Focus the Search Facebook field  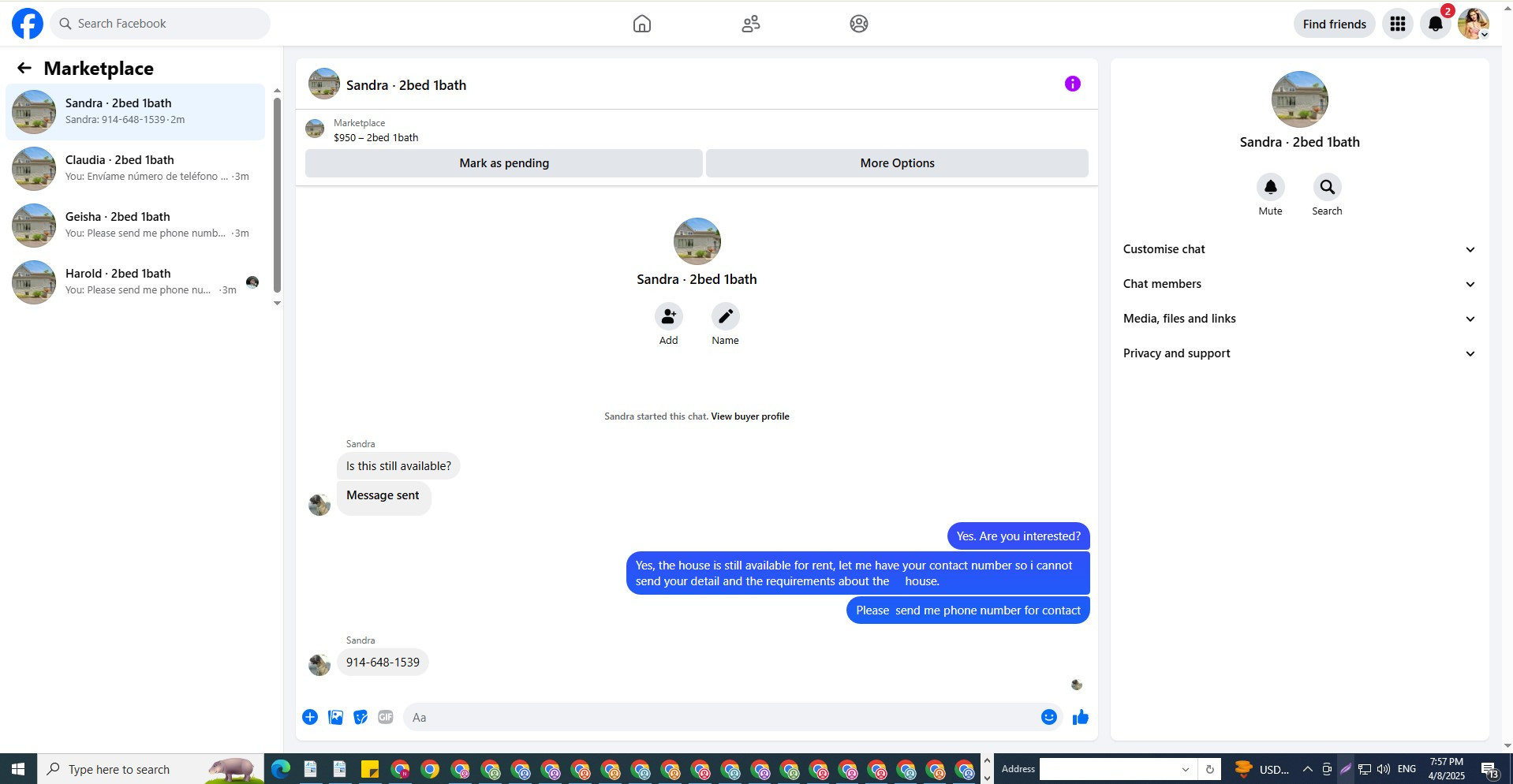point(160,24)
